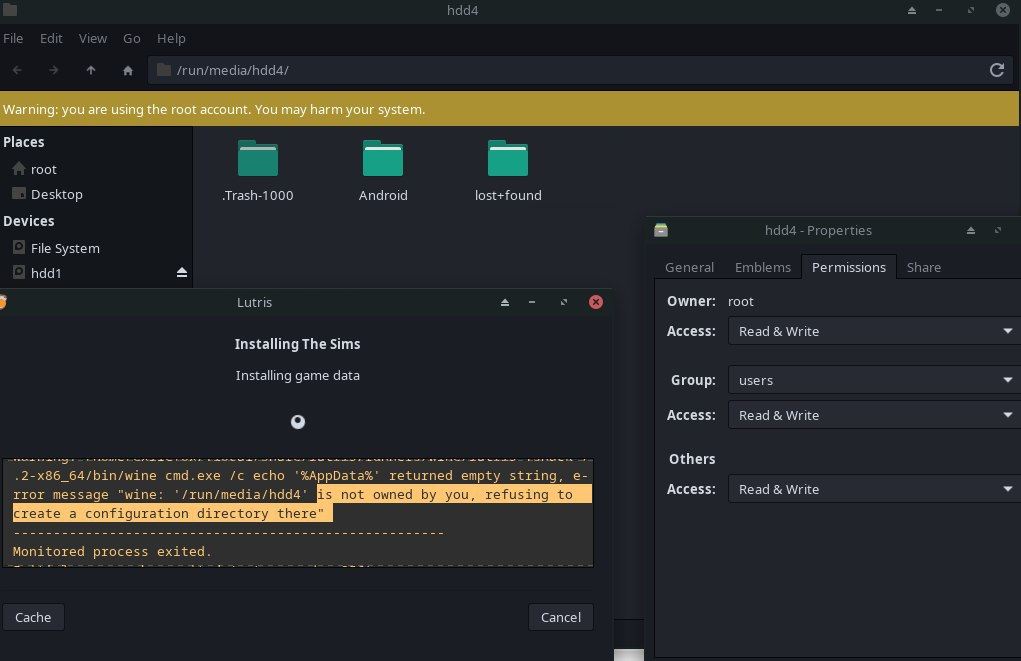Open the Go menu
Viewport: 1021px width, 661px height.
(131, 38)
